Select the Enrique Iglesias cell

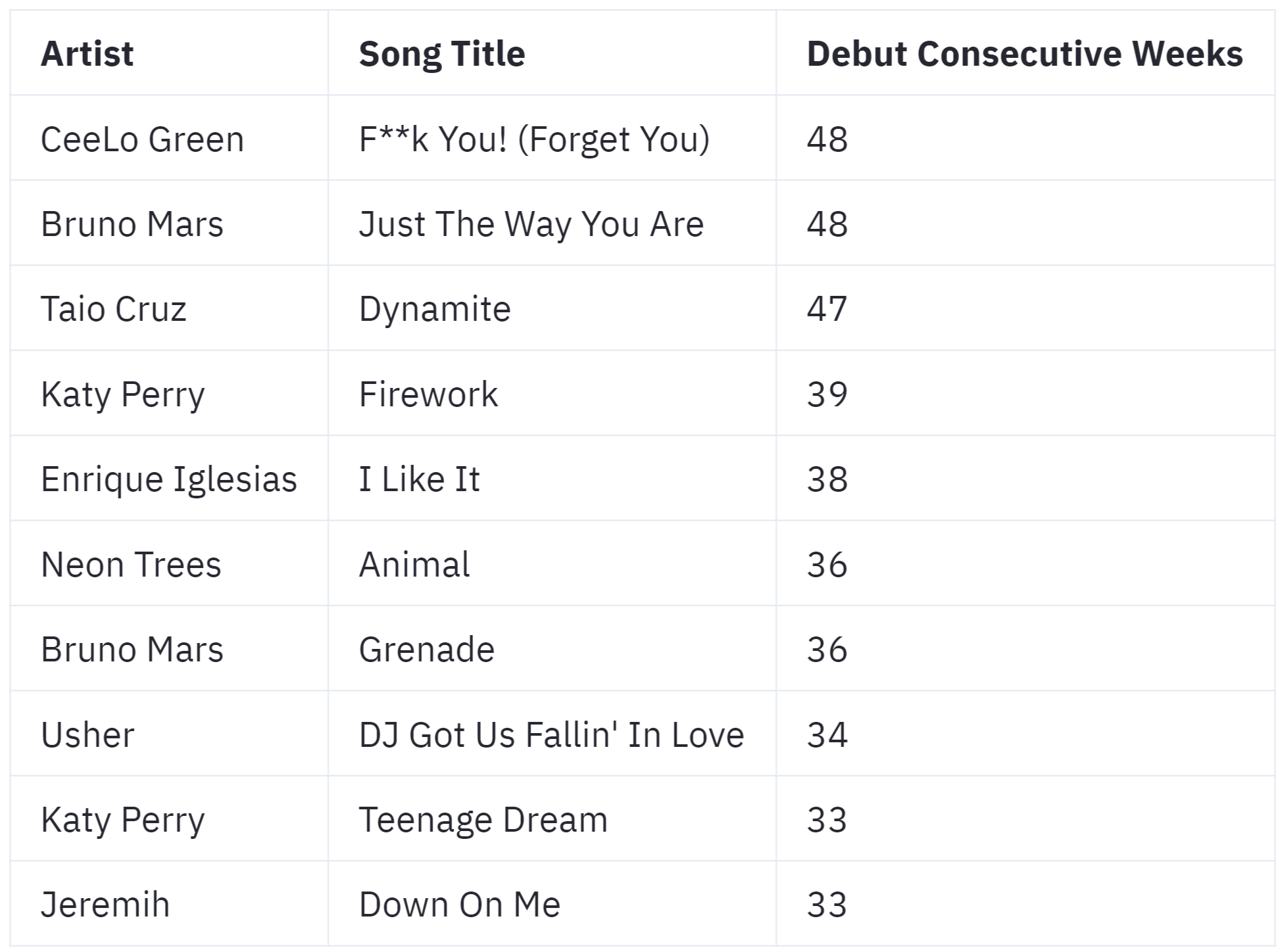(168, 479)
